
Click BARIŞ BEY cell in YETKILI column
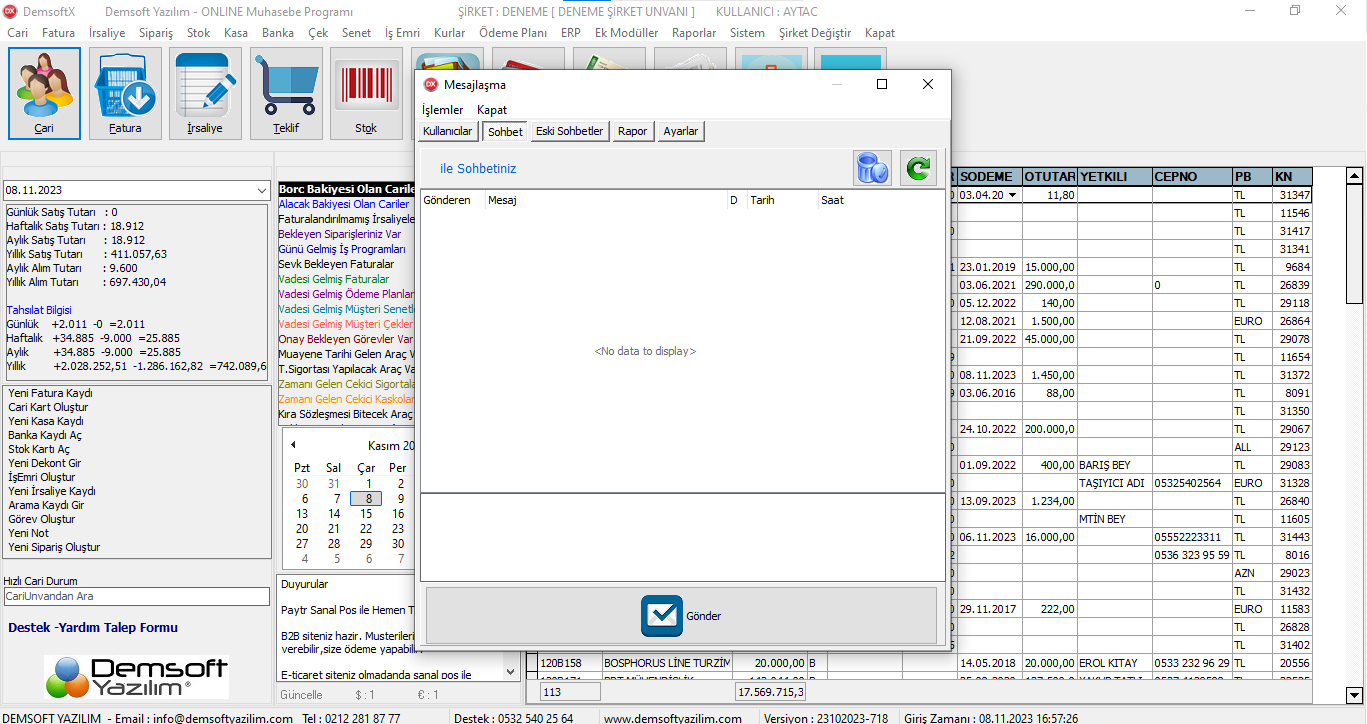tap(1114, 465)
